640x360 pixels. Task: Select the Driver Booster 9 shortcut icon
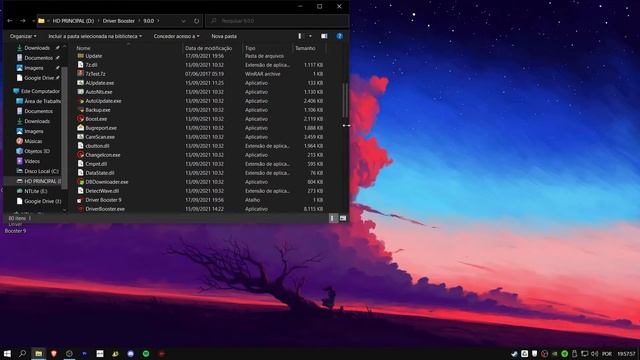coord(80,200)
